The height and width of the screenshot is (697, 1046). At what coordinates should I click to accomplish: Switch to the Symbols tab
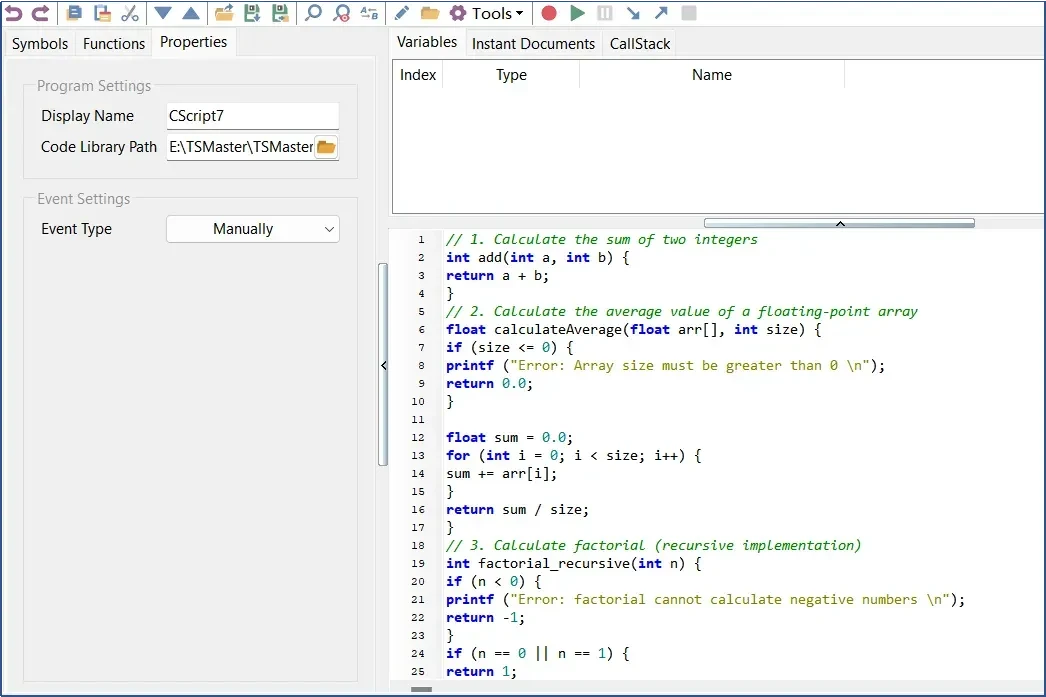tap(40, 43)
